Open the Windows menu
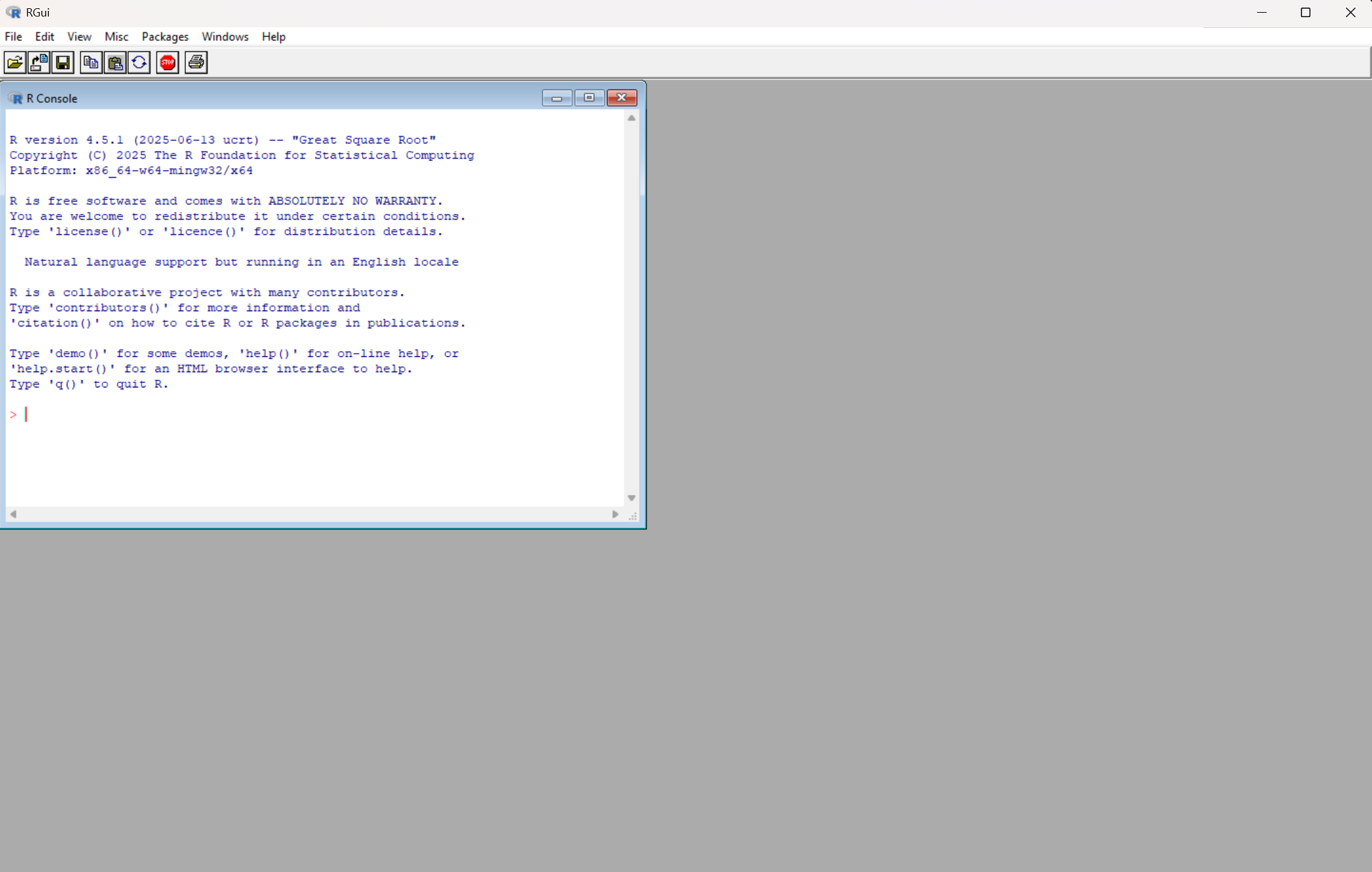 (225, 36)
